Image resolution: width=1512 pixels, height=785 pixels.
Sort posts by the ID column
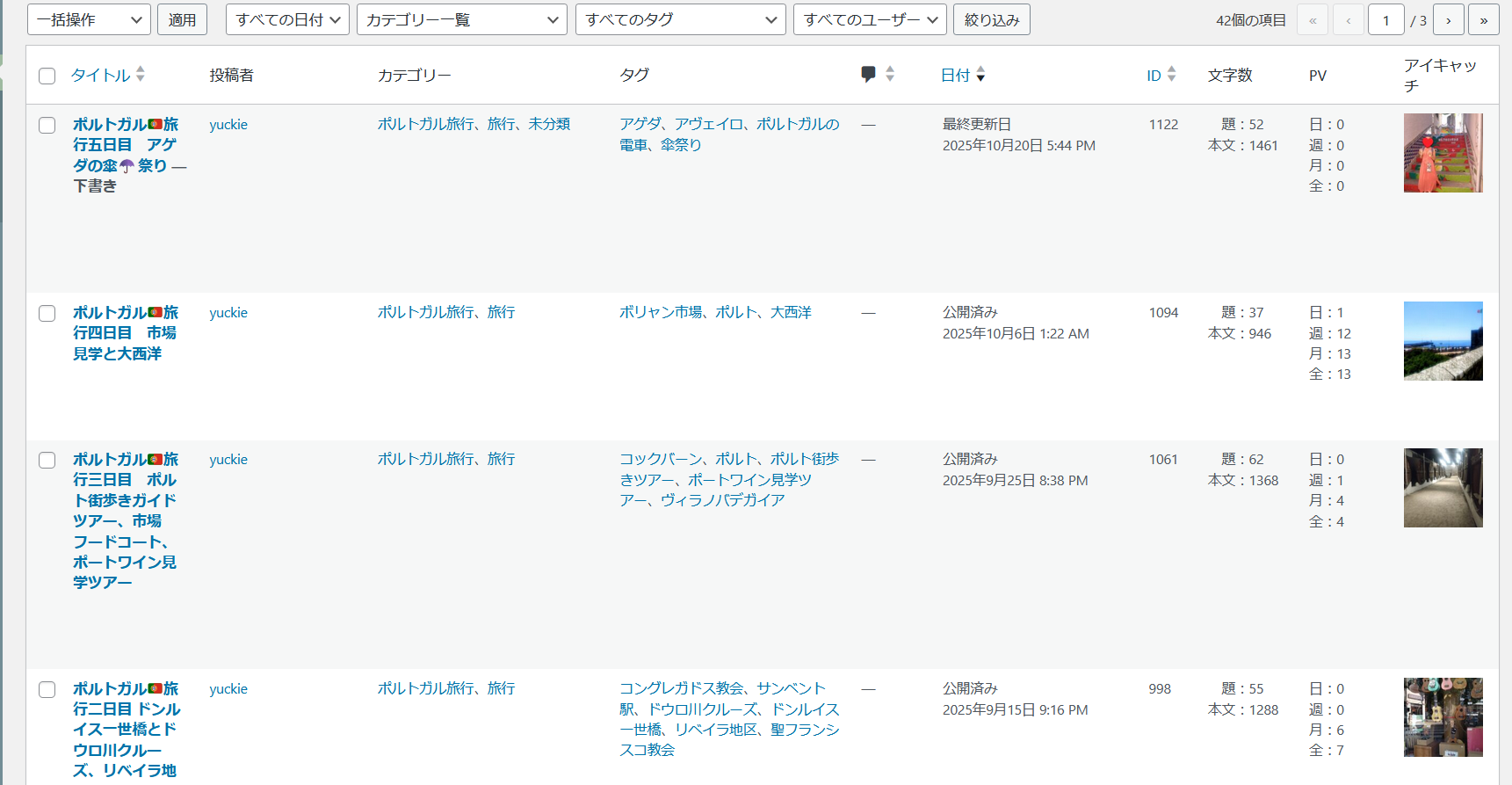pyautogui.click(x=1154, y=76)
